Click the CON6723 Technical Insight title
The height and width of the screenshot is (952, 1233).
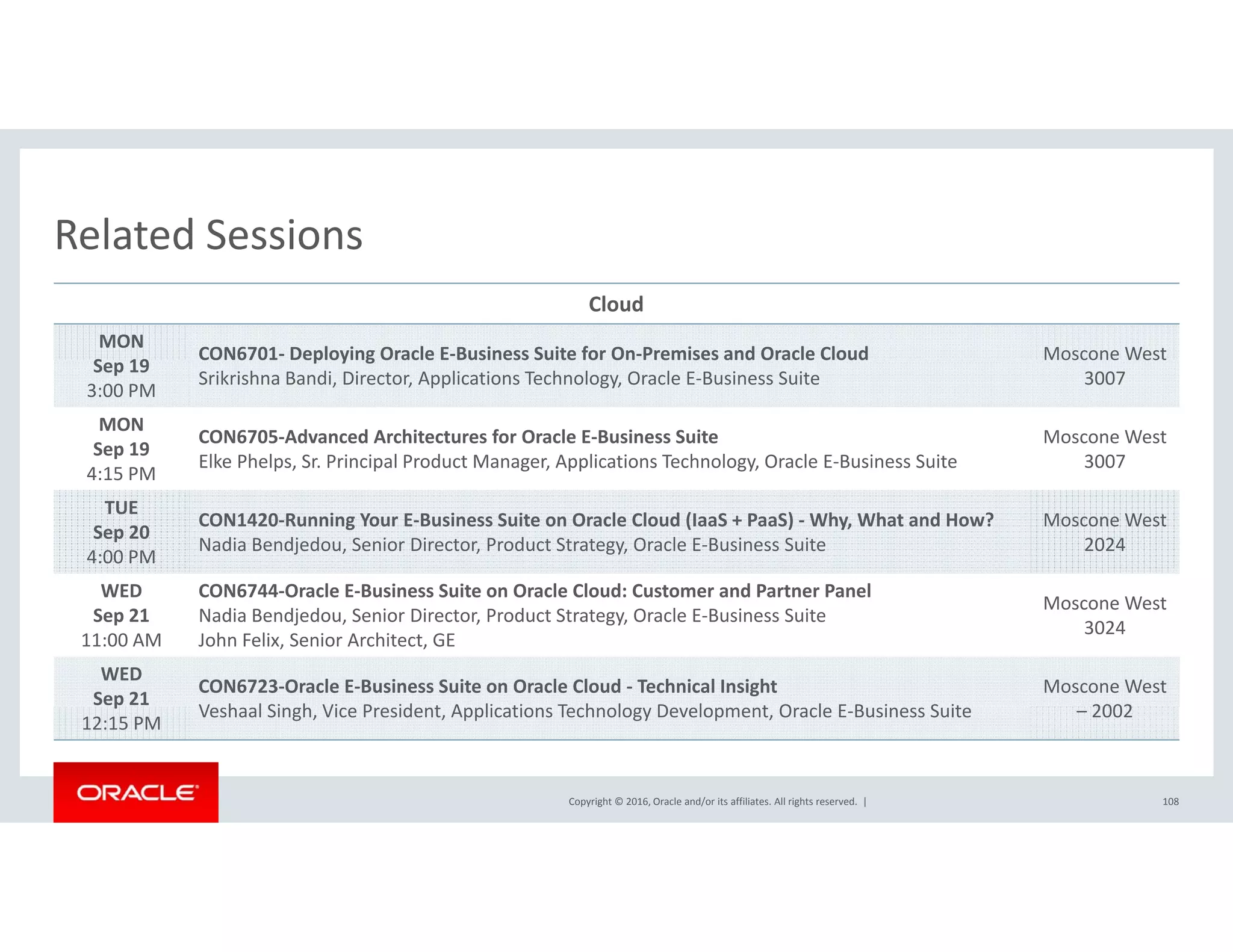coord(488,687)
